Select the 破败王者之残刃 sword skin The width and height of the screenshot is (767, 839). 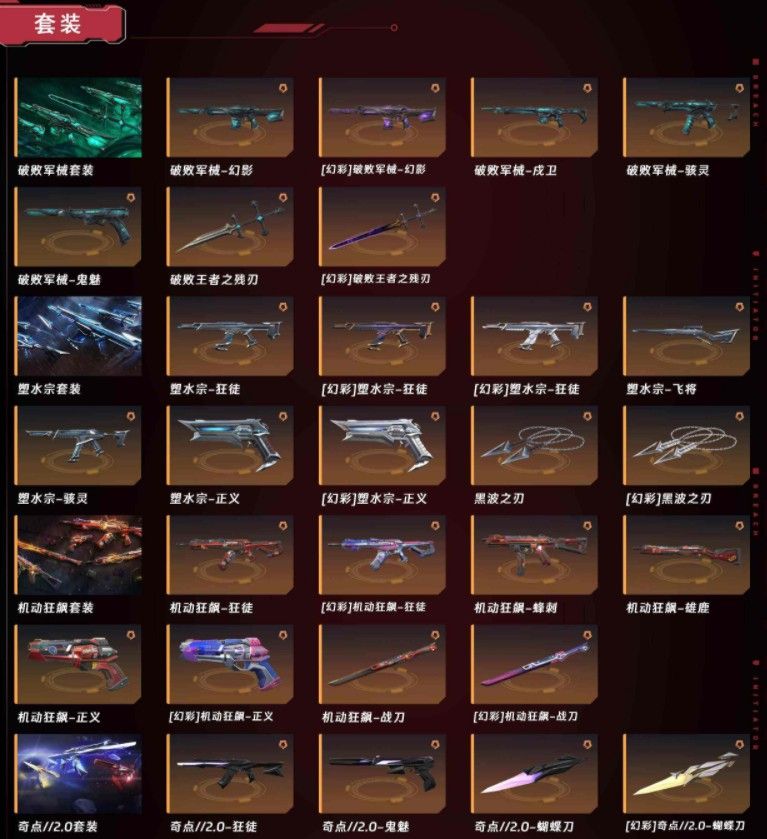230,226
